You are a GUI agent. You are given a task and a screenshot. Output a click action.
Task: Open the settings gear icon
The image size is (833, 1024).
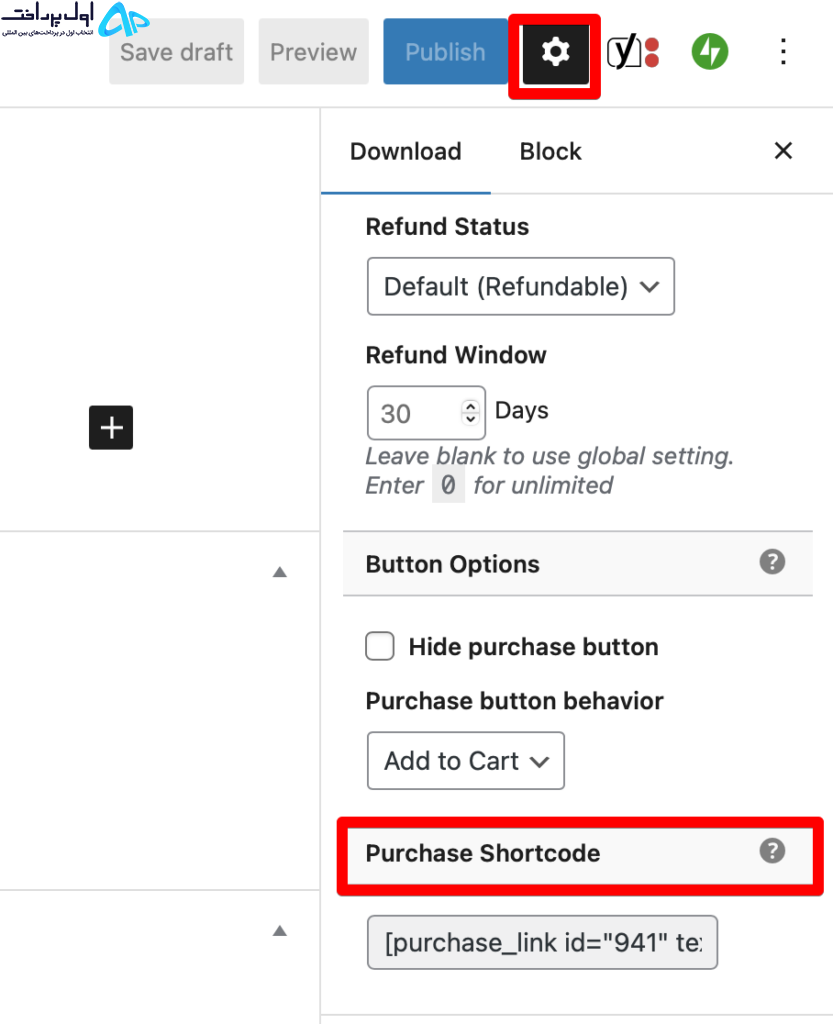click(x=555, y=52)
